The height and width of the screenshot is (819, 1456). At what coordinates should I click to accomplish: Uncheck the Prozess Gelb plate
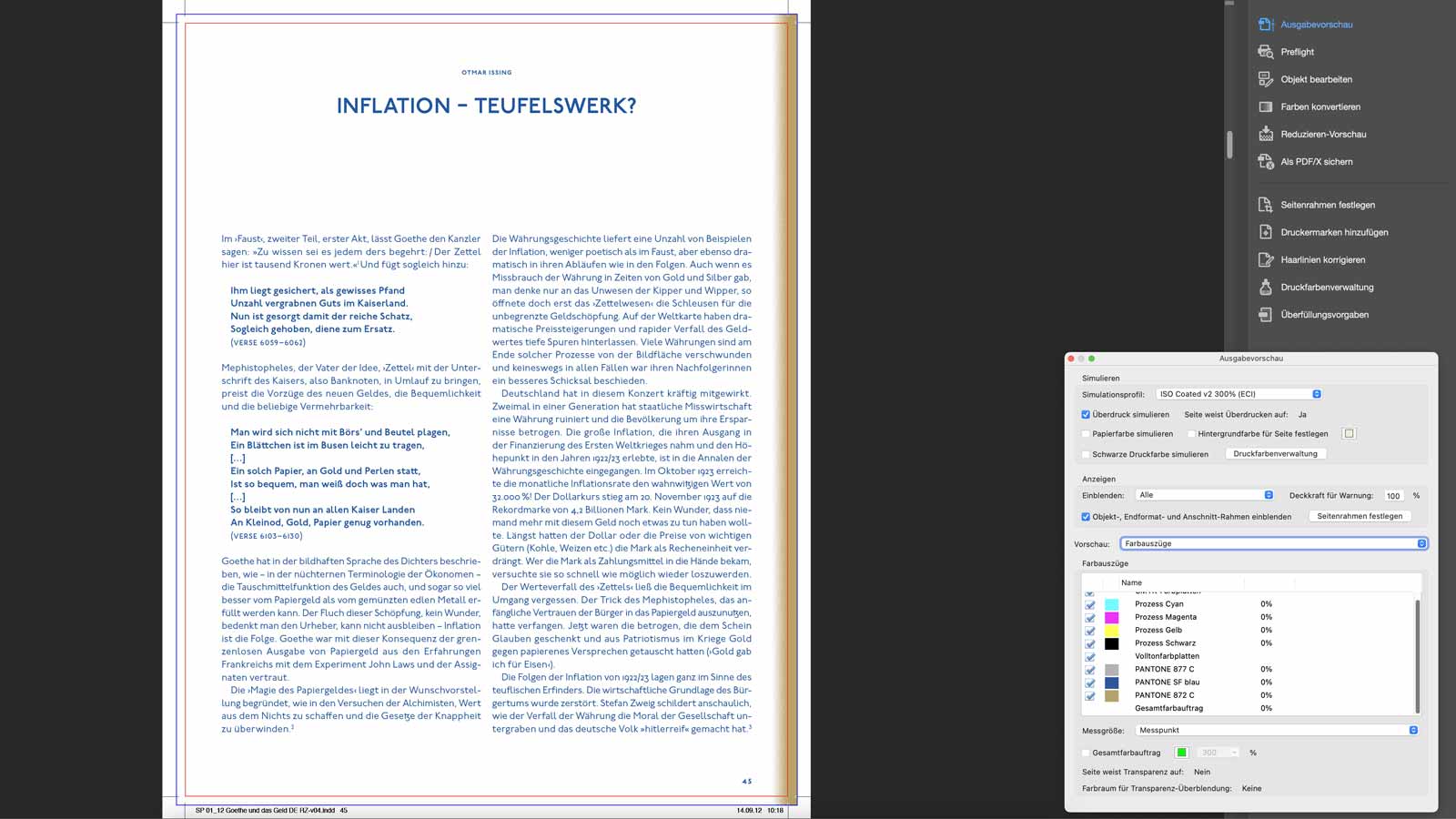click(x=1090, y=631)
